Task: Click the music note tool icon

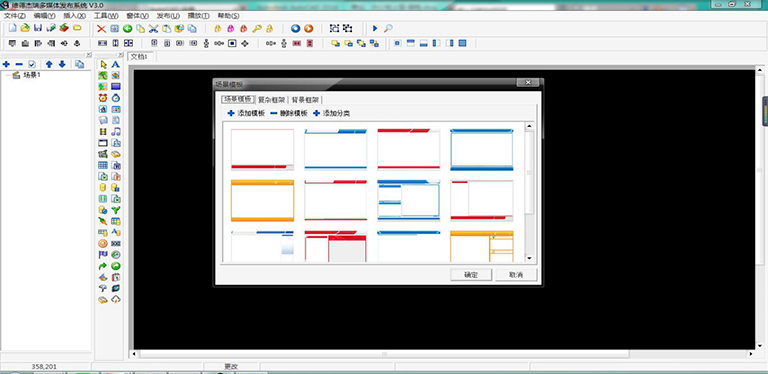Action: click(116, 132)
